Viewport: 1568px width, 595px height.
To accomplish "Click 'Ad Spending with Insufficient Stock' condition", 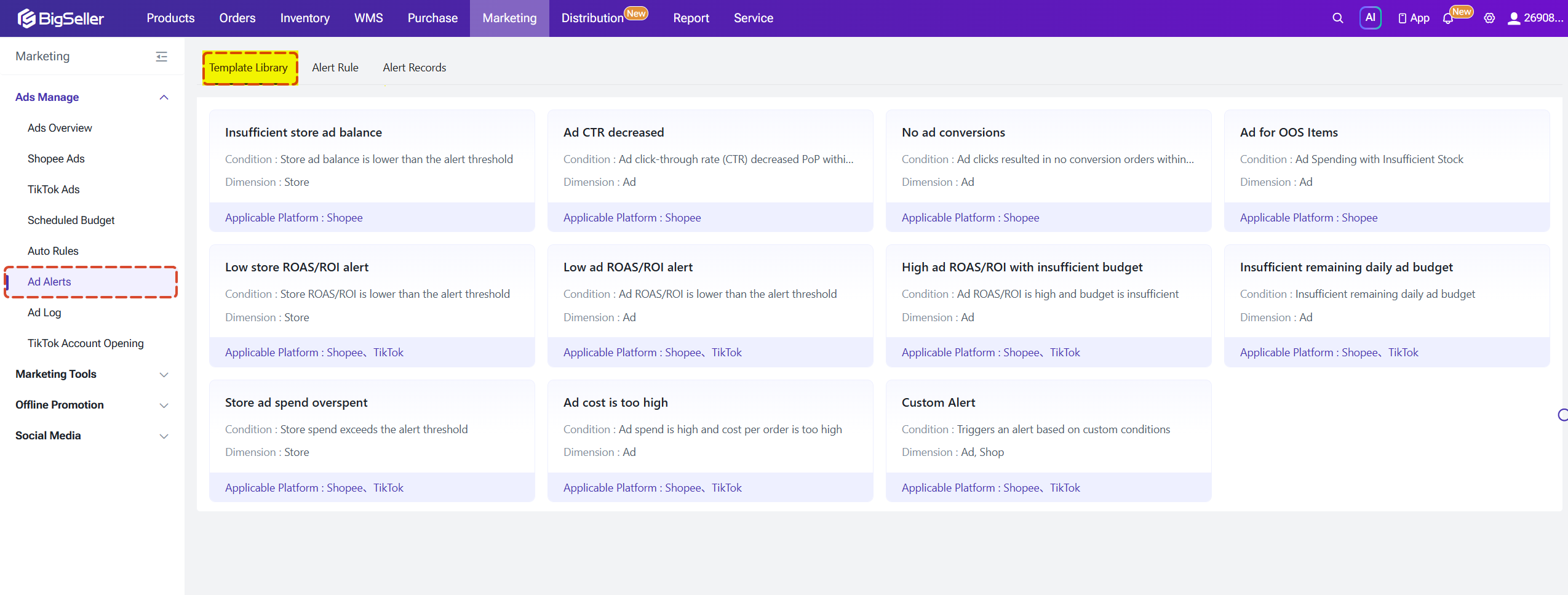I will (x=1379, y=159).
